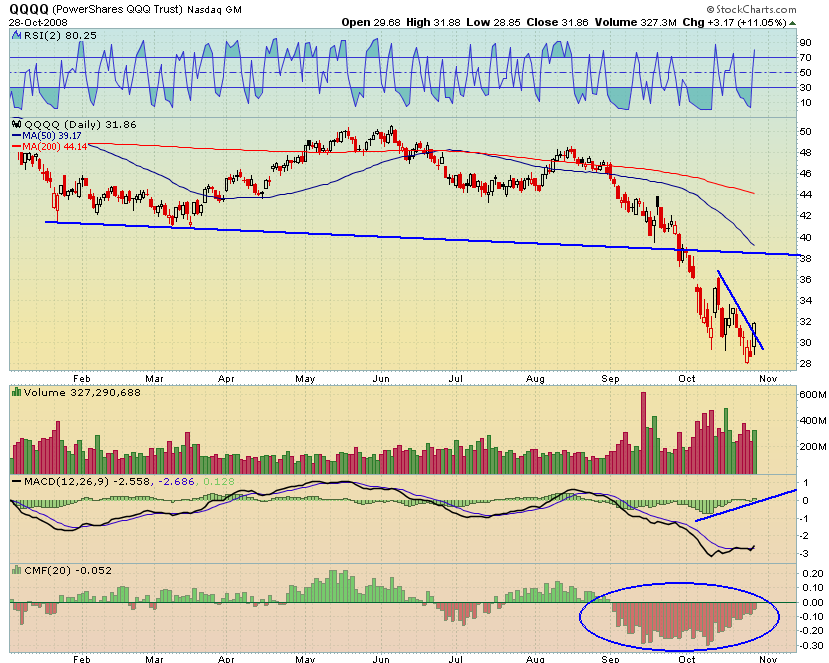Click the 90 level on RSI axis

[806, 42]
